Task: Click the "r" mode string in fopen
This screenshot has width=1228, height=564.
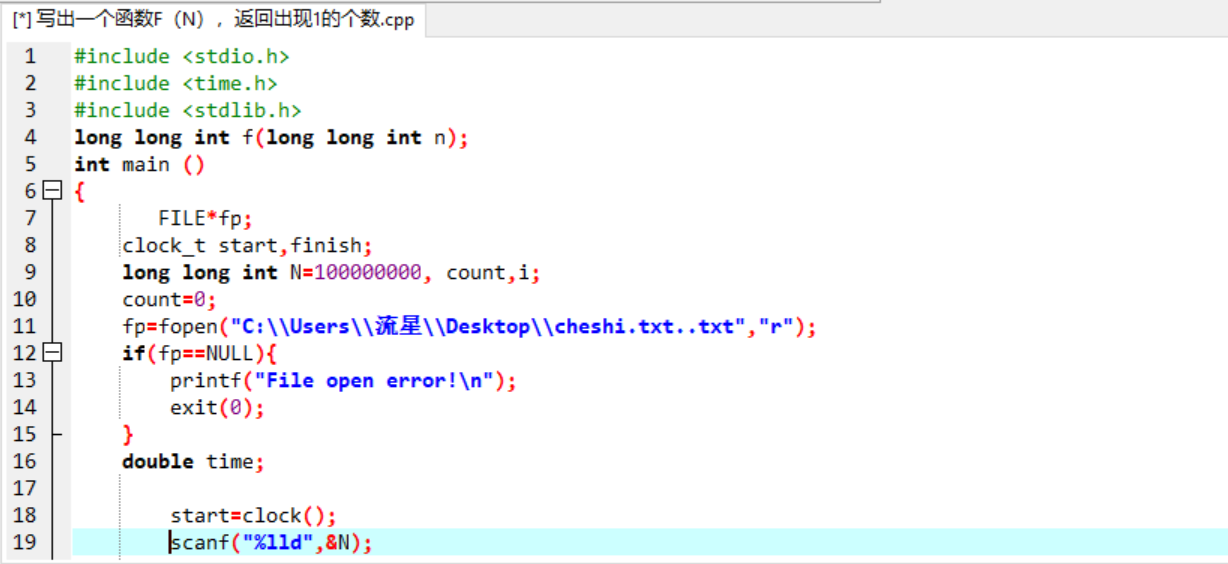Action: (776, 326)
